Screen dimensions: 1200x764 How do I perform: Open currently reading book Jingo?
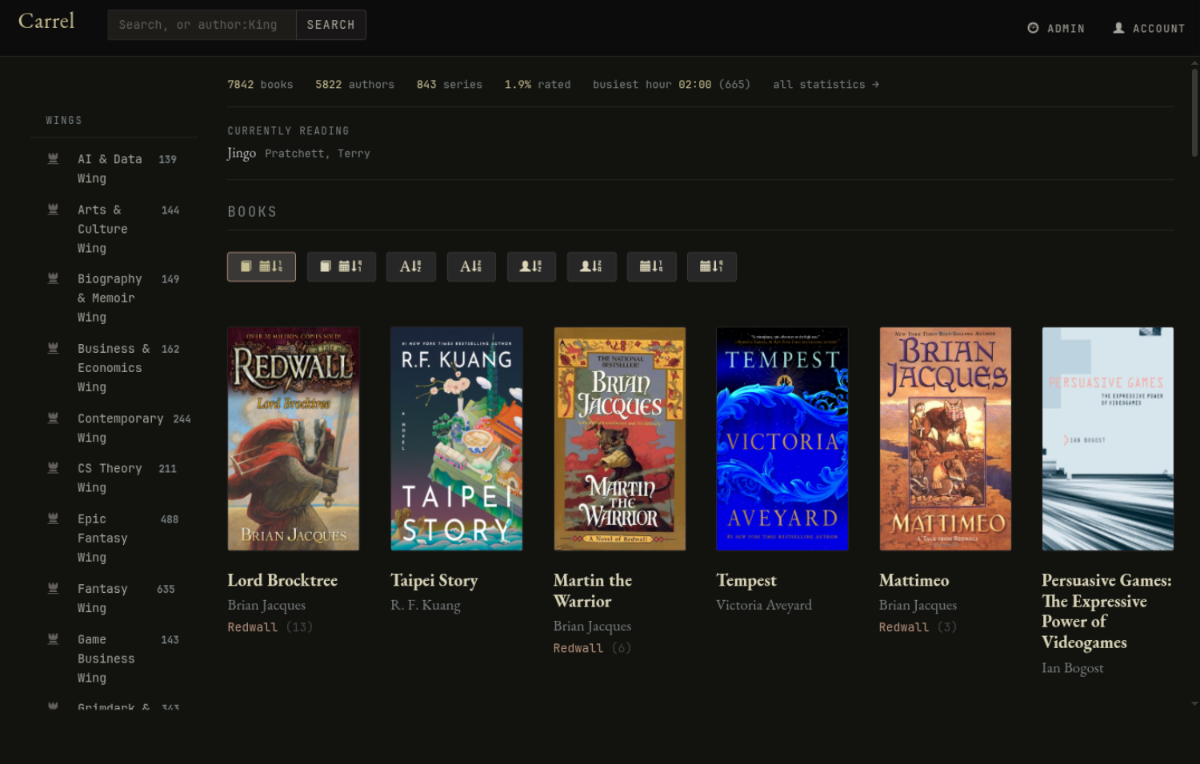pos(242,153)
